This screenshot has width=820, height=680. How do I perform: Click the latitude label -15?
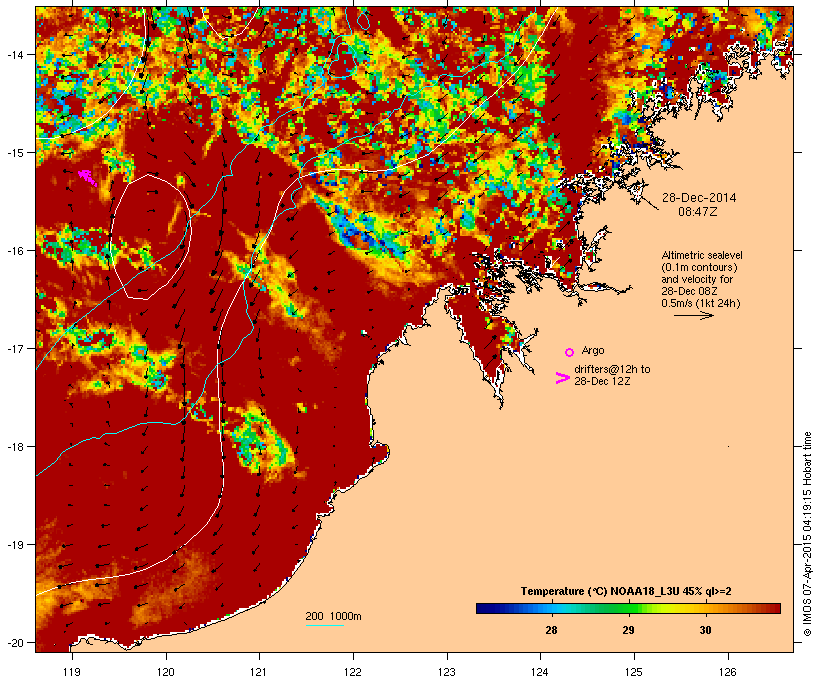[x=14, y=152]
